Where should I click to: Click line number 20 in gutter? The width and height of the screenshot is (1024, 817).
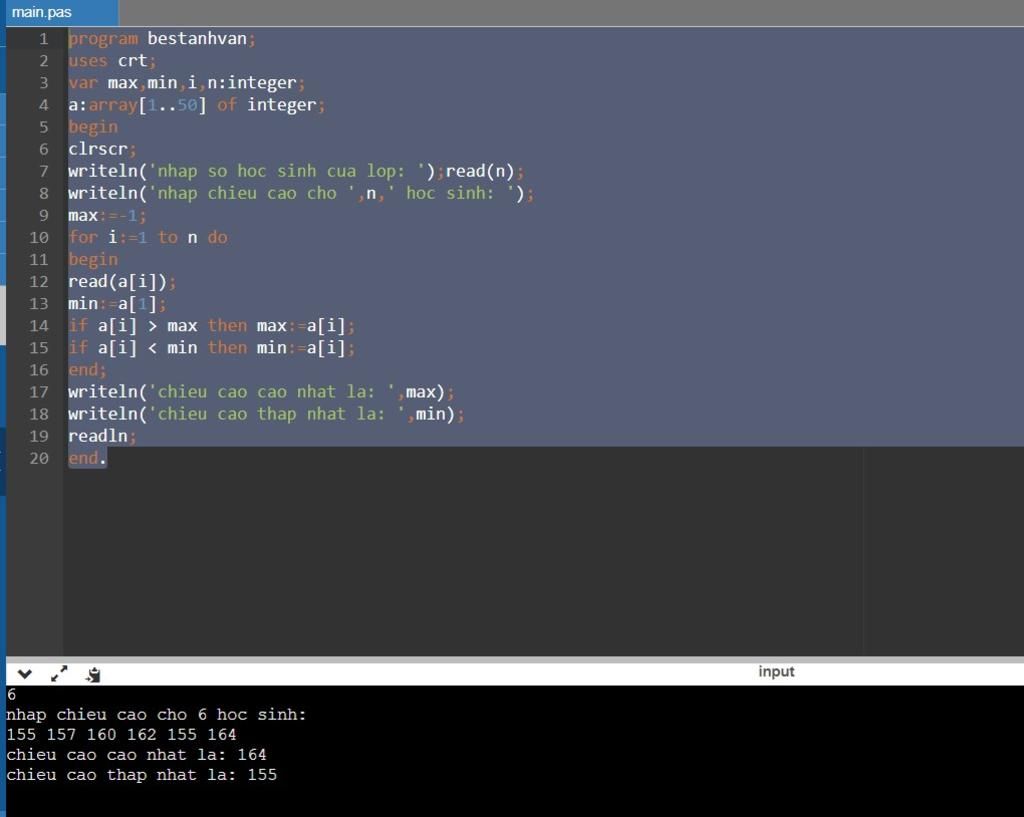point(39,458)
